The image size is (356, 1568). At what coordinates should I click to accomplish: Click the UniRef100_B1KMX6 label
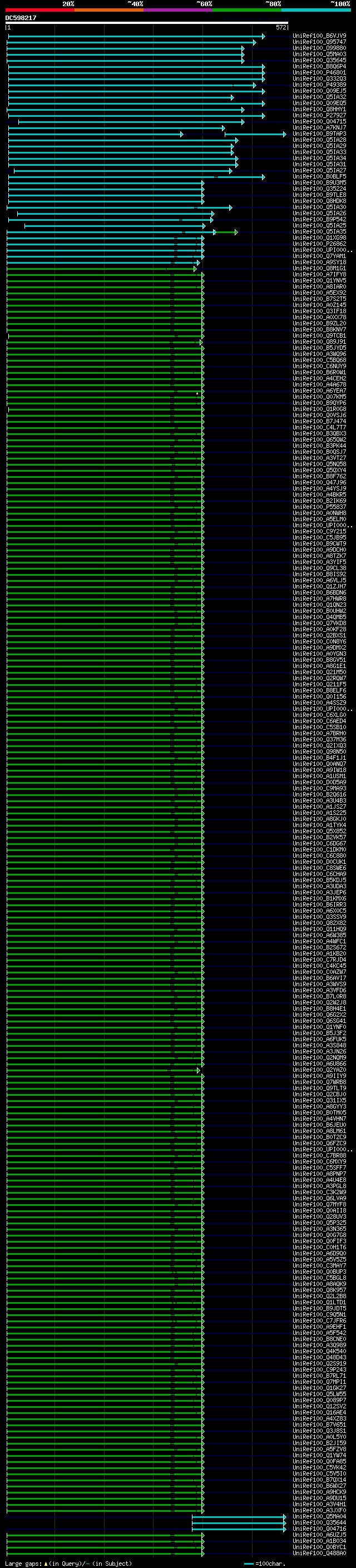pyautogui.click(x=319, y=898)
